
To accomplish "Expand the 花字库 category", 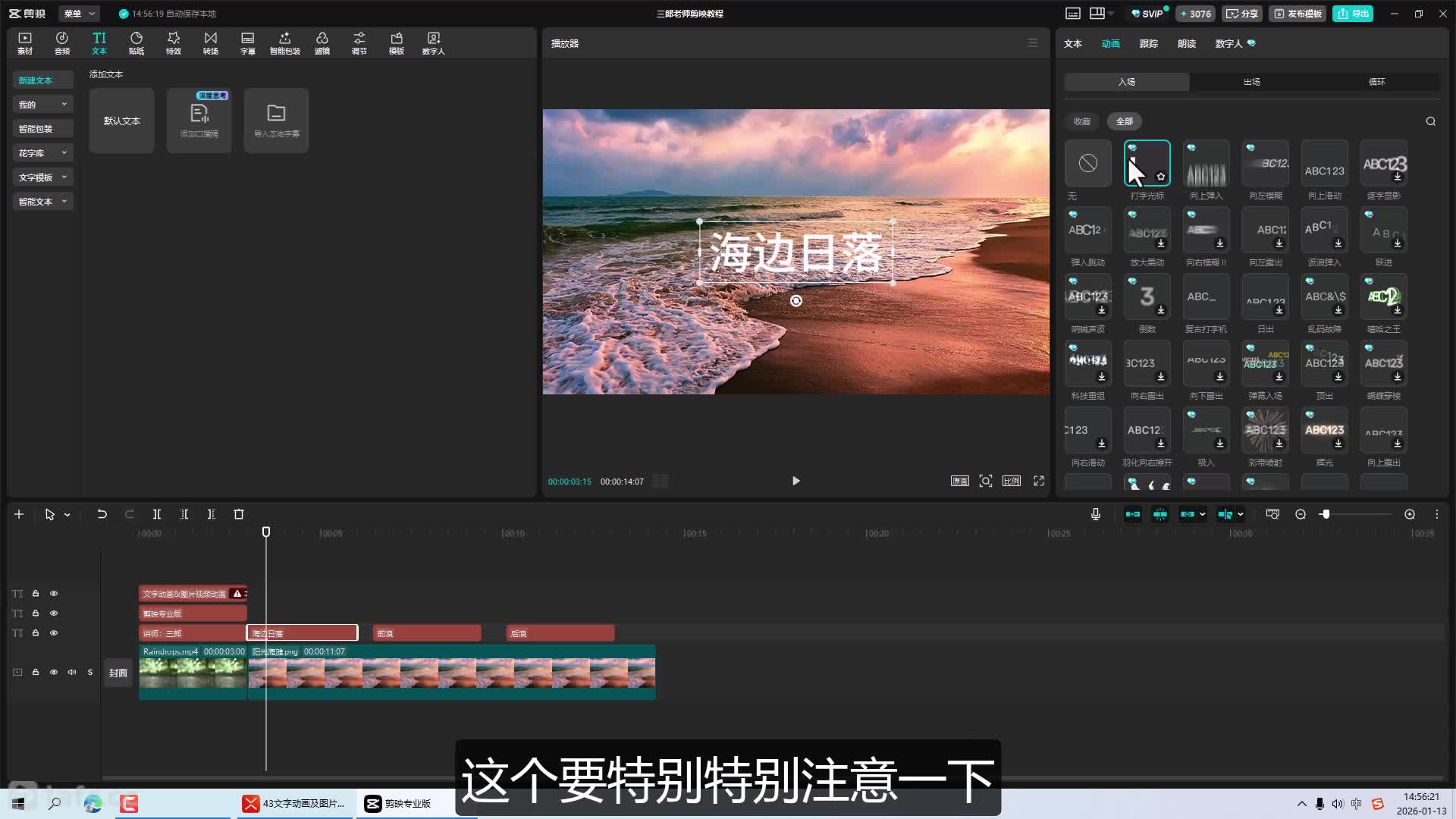I will (42, 153).
